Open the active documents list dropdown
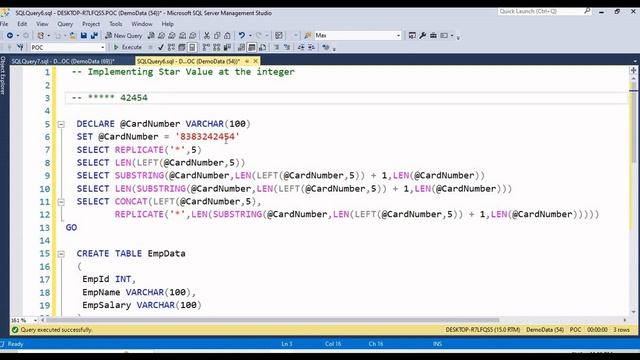The image size is (640, 360). (635, 61)
